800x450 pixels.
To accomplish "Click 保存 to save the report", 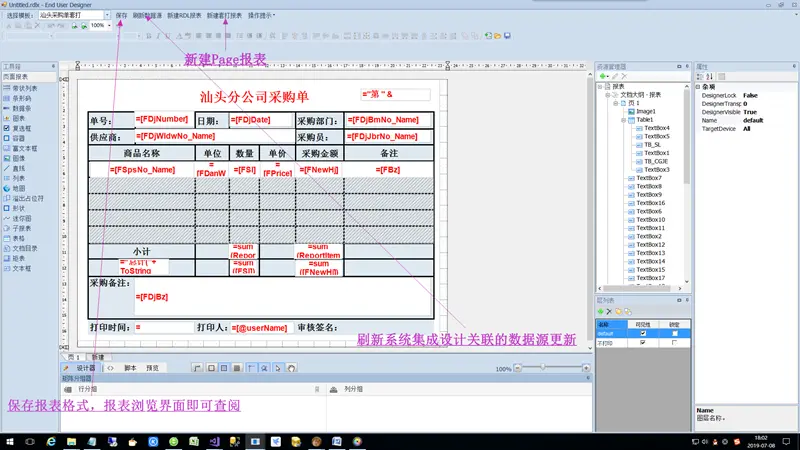I will point(121,16).
